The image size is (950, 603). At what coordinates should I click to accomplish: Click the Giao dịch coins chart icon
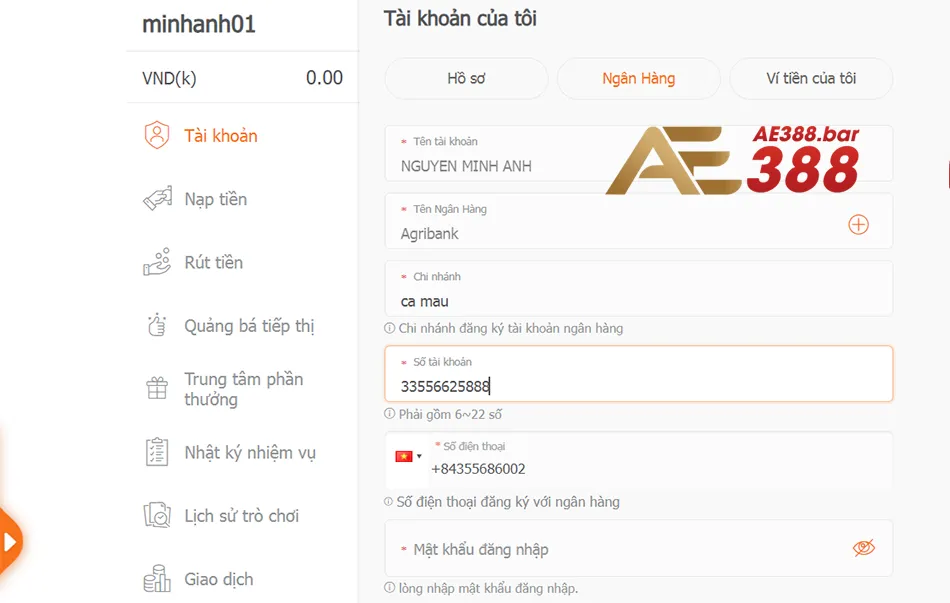[x=157, y=578]
